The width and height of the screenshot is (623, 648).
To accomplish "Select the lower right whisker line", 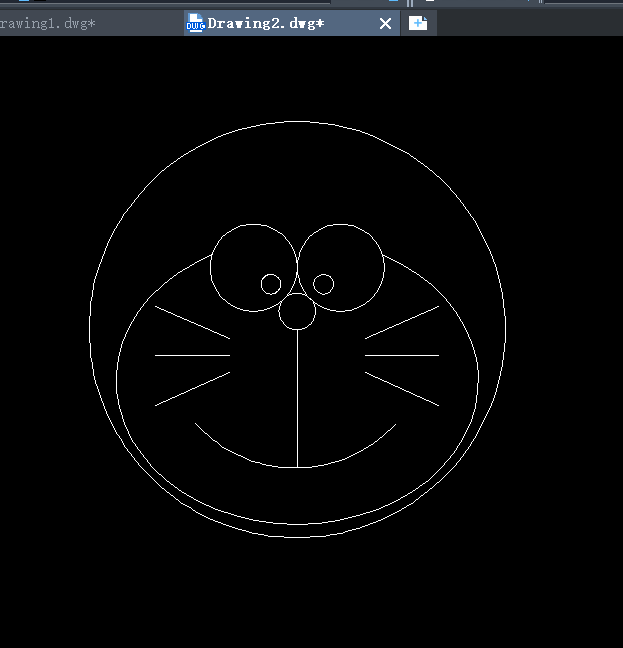I will pyautogui.click(x=402, y=389).
